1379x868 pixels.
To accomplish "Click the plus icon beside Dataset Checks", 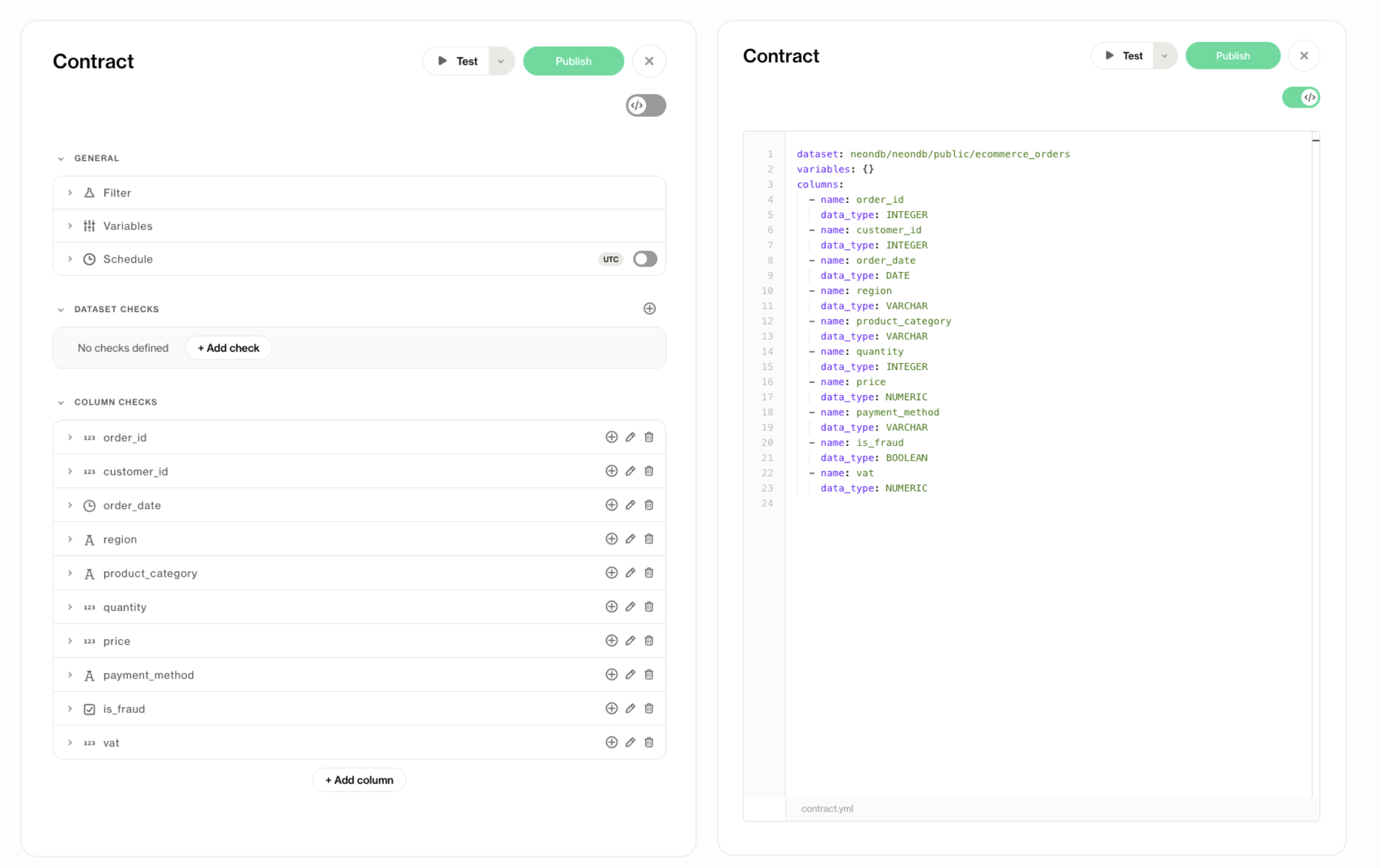I will (649, 309).
